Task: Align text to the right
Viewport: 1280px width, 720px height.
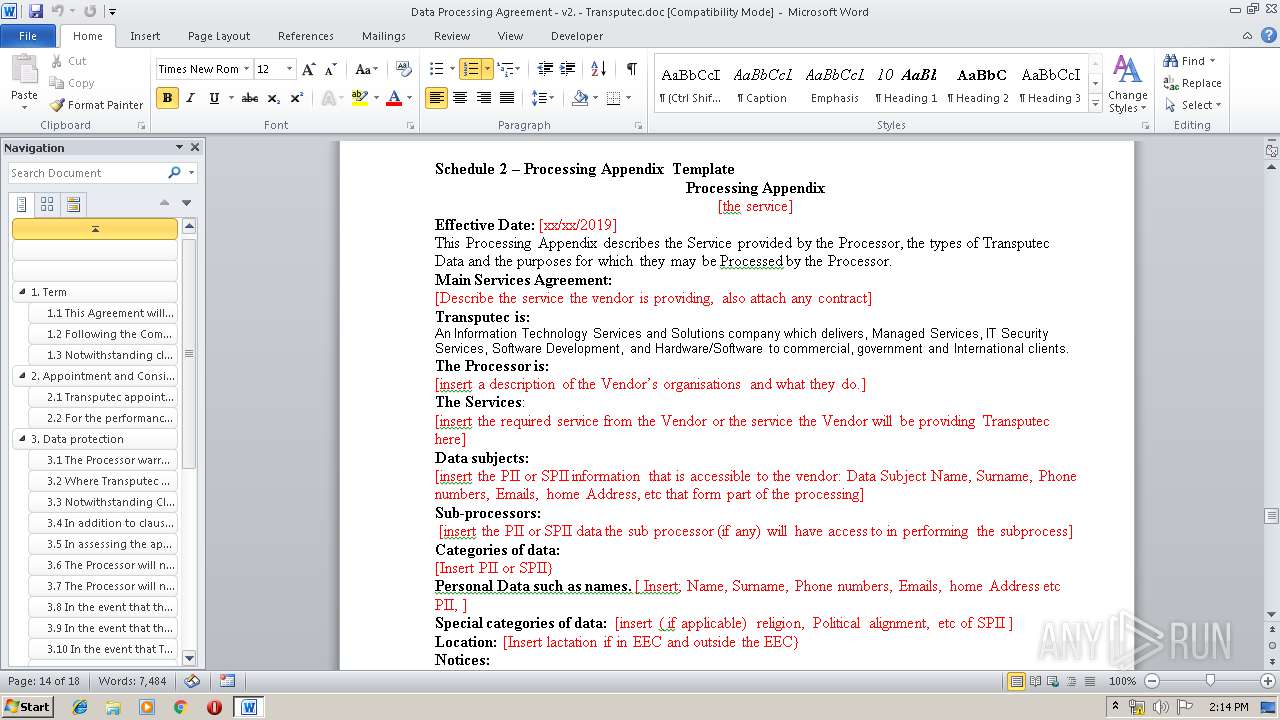Action: pyautogui.click(x=484, y=98)
